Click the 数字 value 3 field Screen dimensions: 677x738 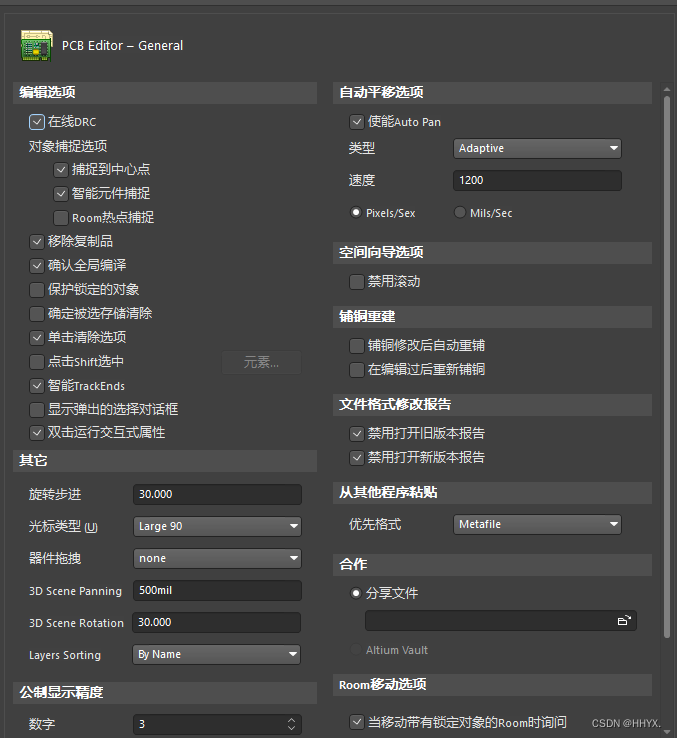pos(217,724)
